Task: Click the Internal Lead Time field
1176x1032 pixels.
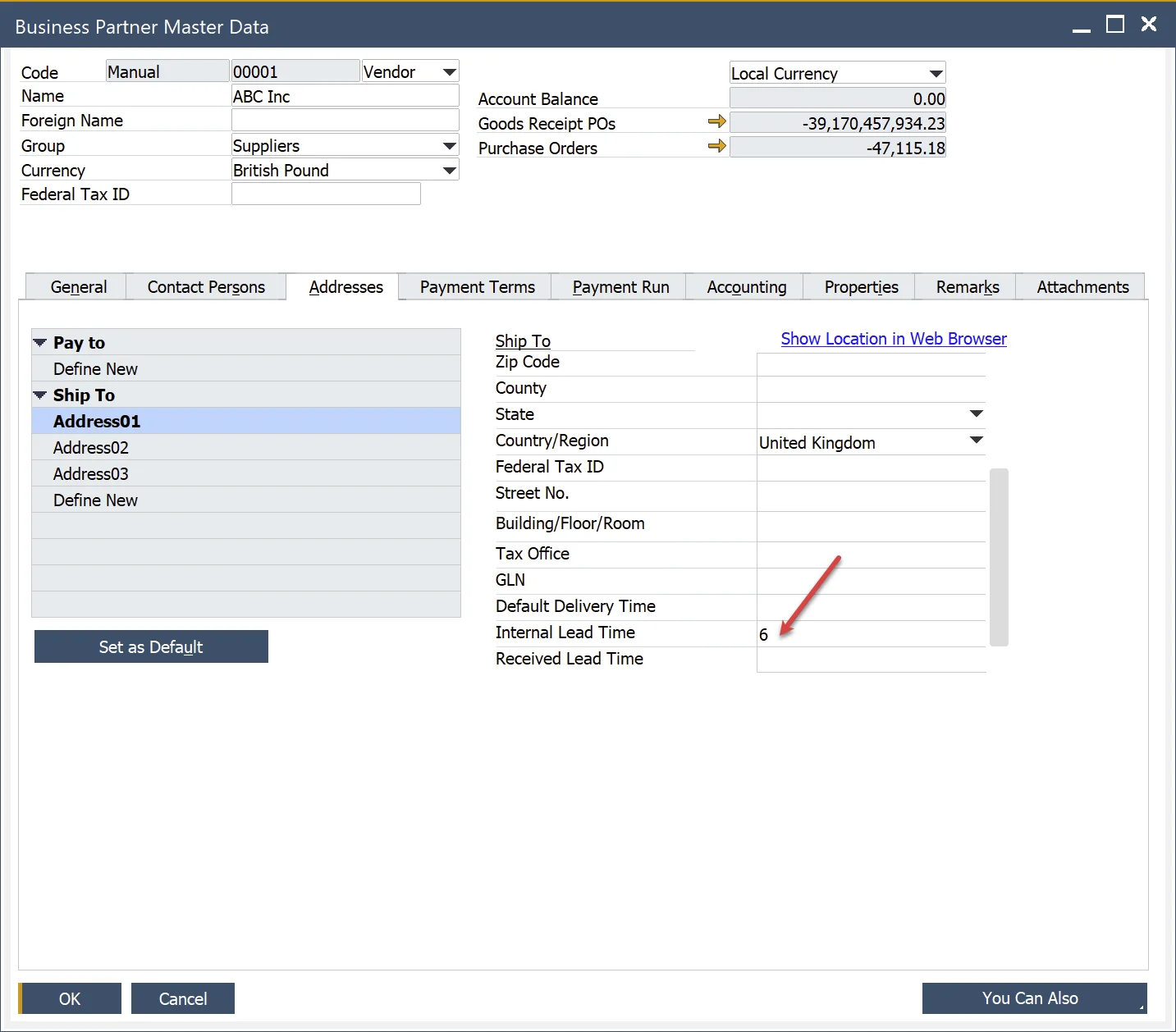Action: pos(870,634)
